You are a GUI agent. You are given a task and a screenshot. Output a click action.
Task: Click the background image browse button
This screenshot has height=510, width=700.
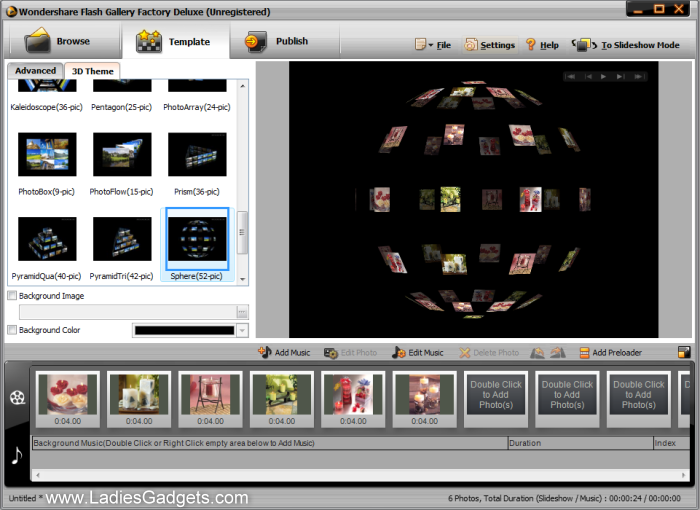coord(242,312)
